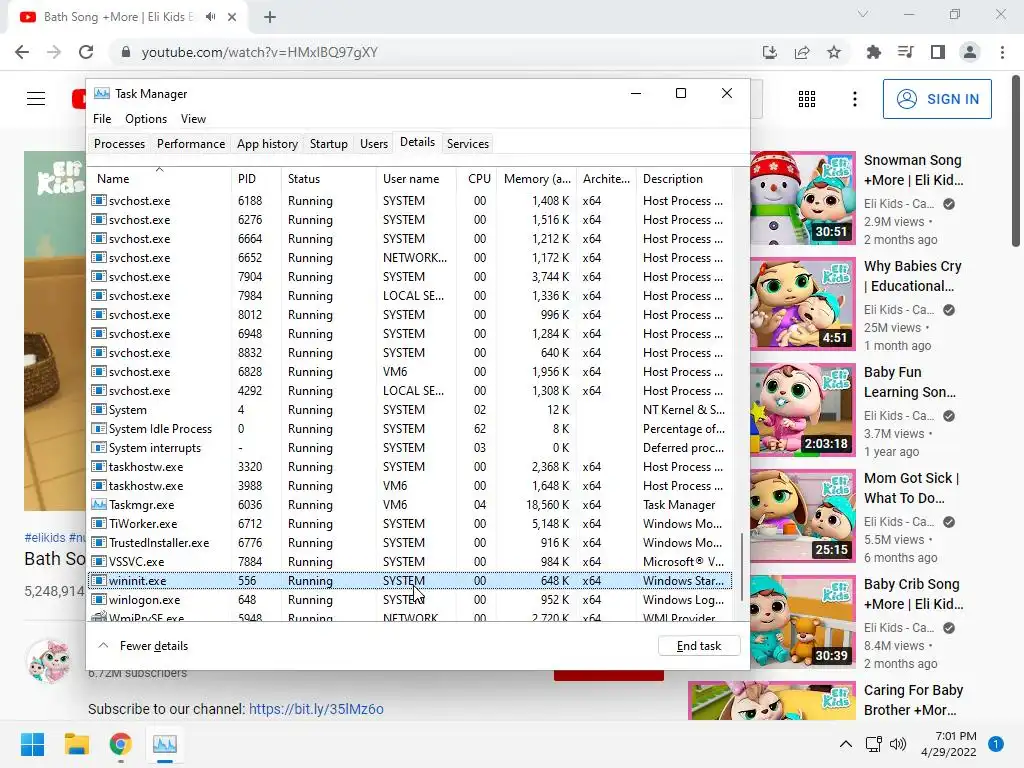Bookmark this page with the star icon
The image size is (1024, 768).
point(834,52)
